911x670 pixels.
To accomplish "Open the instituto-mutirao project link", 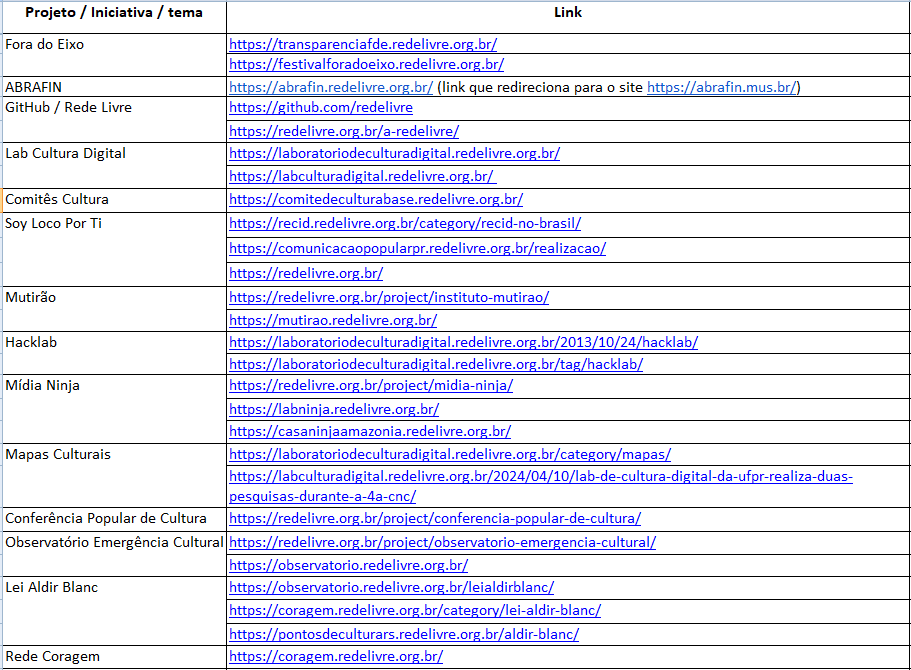I will pyautogui.click(x=389, y=297).
